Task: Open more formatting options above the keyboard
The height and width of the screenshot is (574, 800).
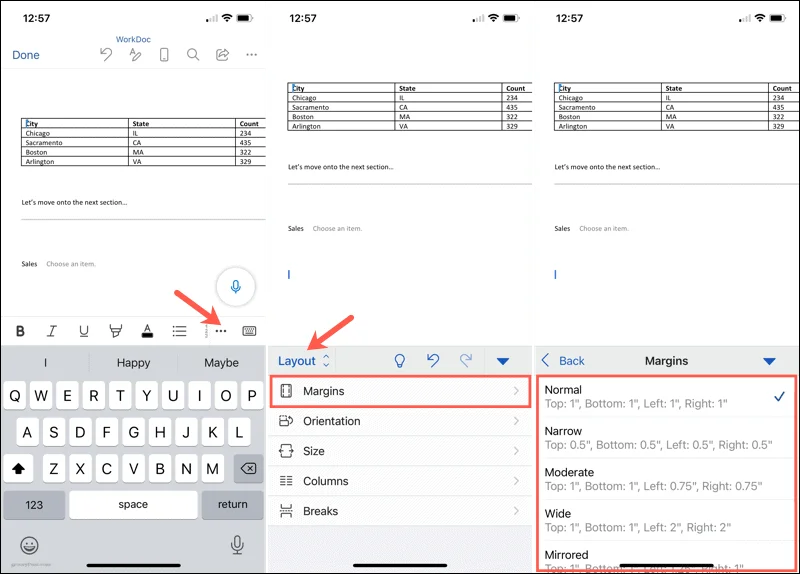Action: click(x=220, y=331)
